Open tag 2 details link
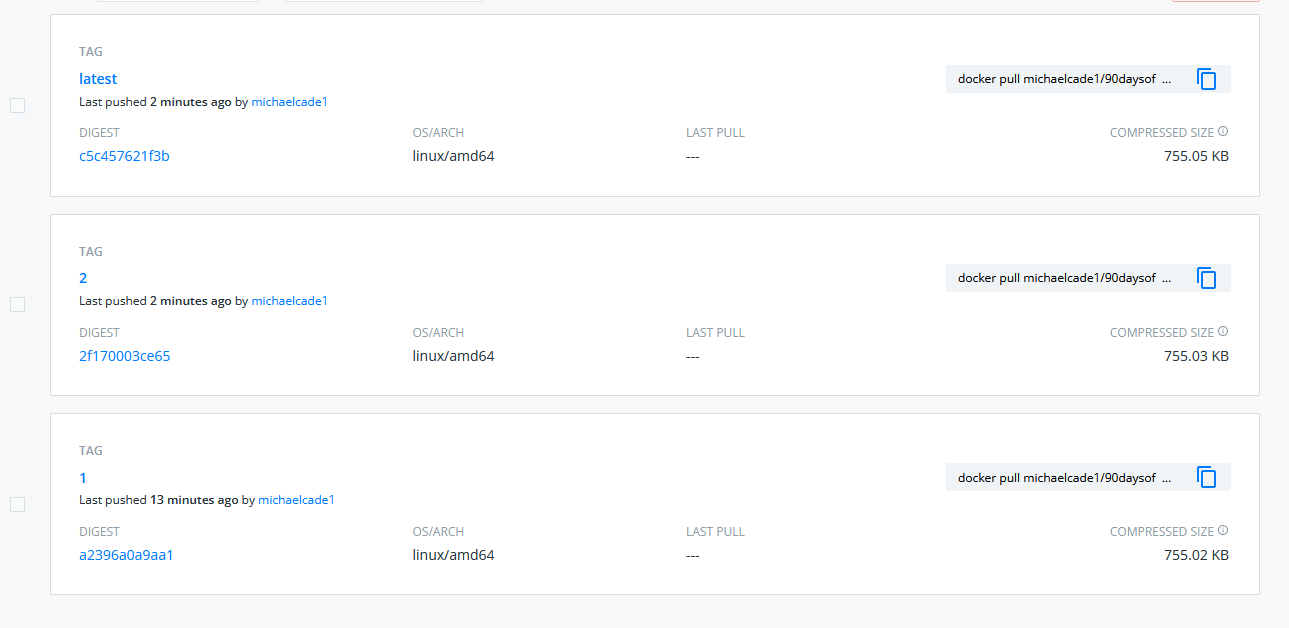Screen dimensions: 1289x628 (x=83, y=278)
